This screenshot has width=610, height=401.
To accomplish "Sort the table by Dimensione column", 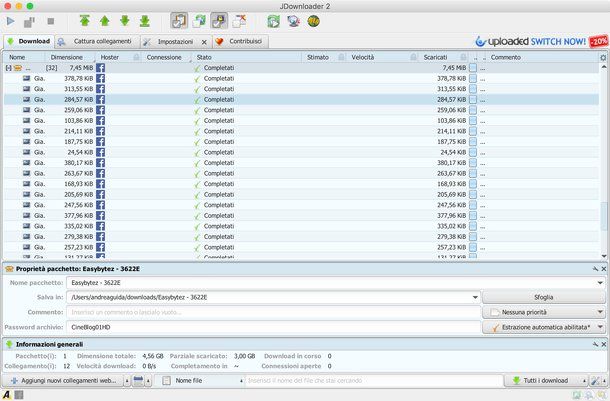I will tap(67, 57).
